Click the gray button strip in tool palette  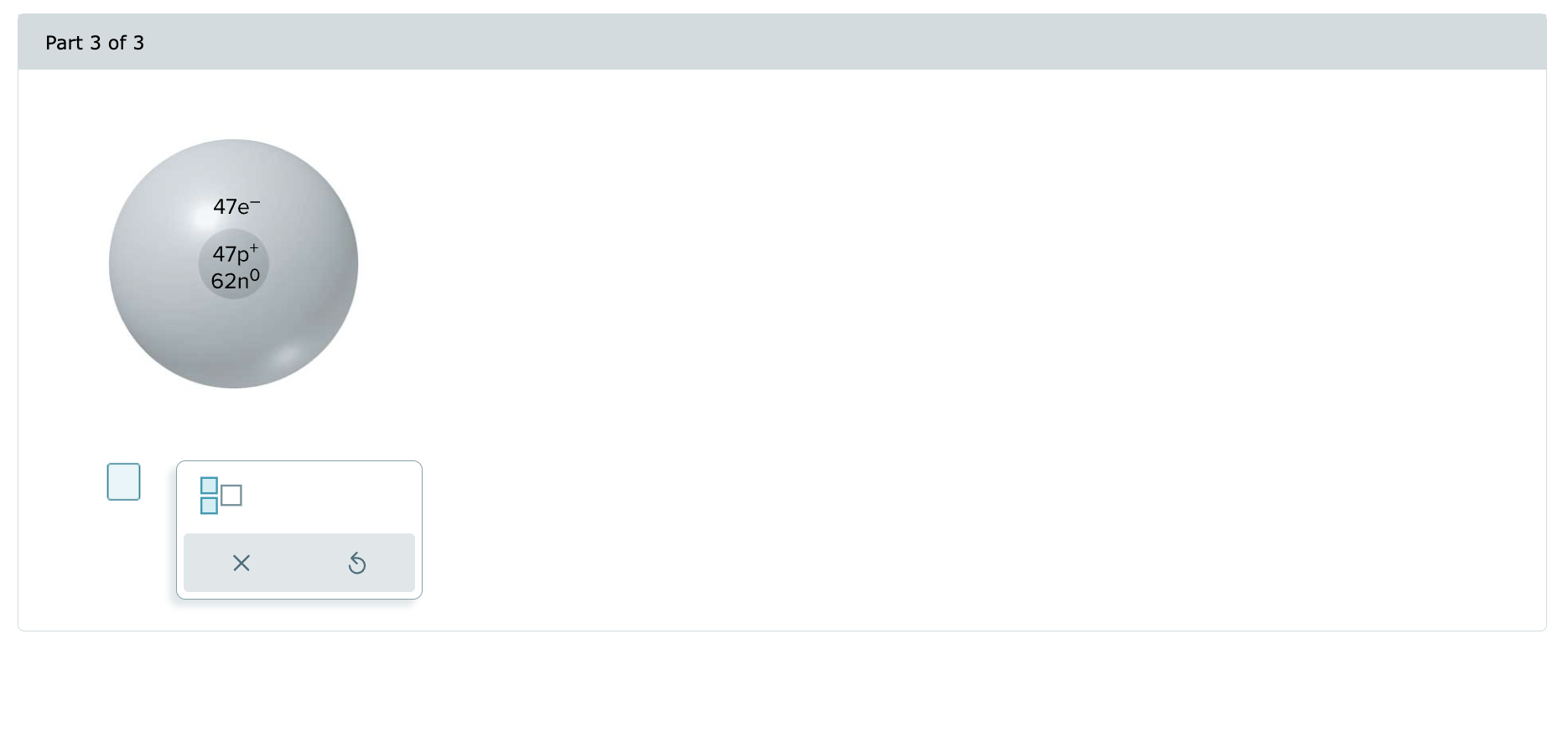coord(299,563)
